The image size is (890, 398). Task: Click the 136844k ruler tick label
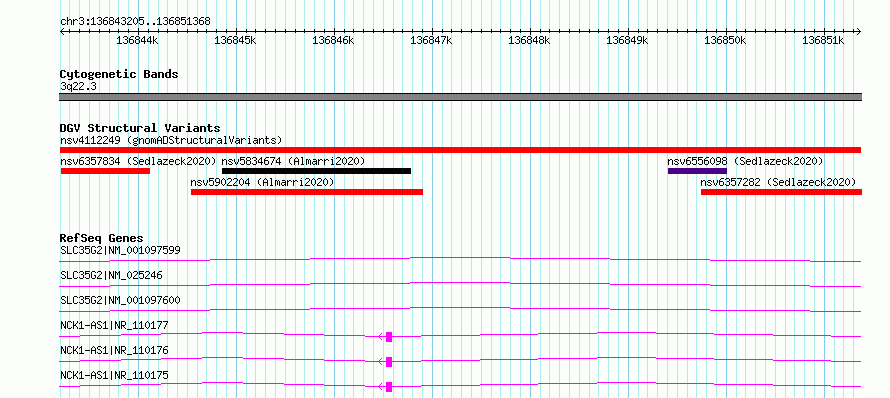click(137, 40)
